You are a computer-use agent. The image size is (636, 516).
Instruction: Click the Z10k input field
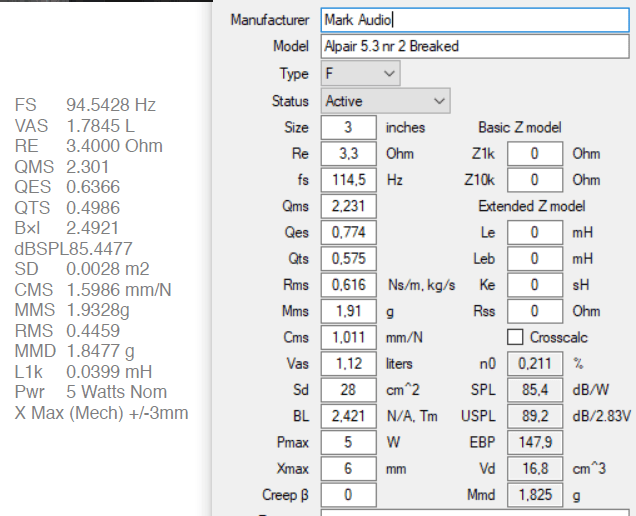tap(535, 180)
